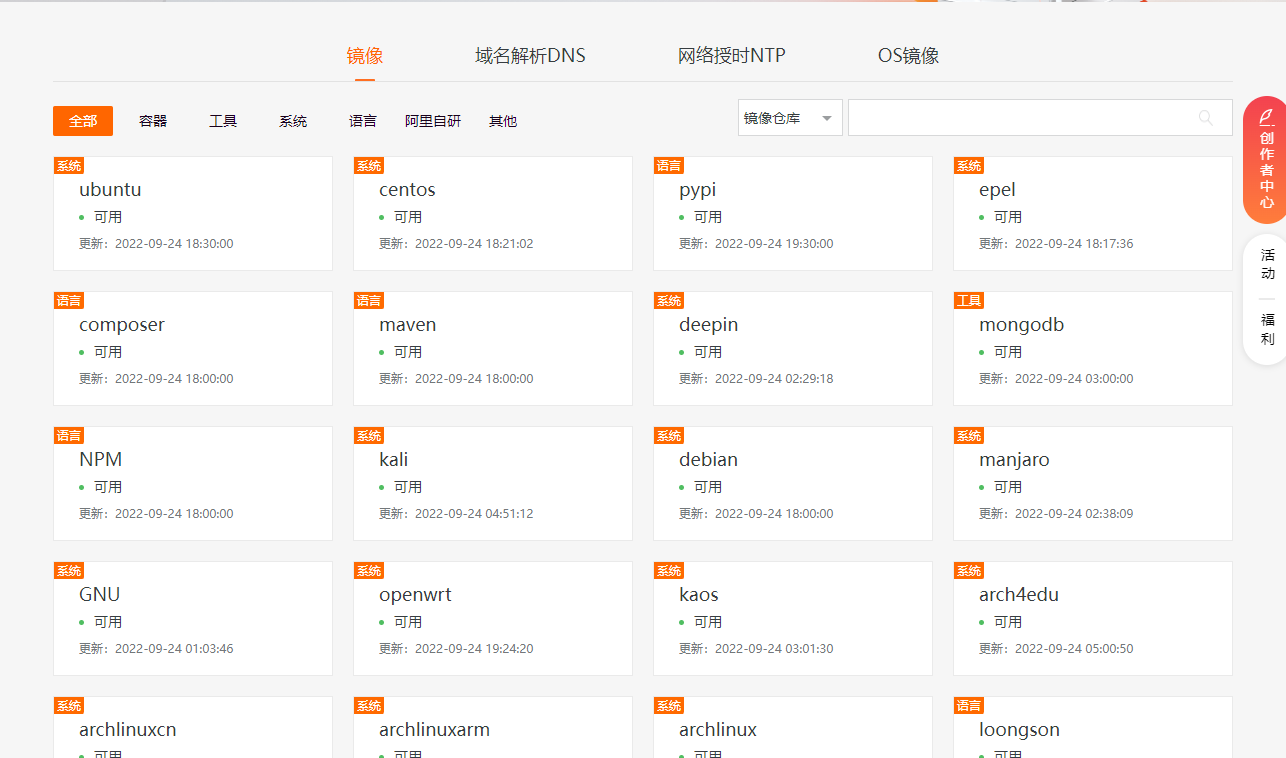The height and width of the screenshot is (758, 1286).
Task: Open the centos mirror card
Action: click(493, 213)
